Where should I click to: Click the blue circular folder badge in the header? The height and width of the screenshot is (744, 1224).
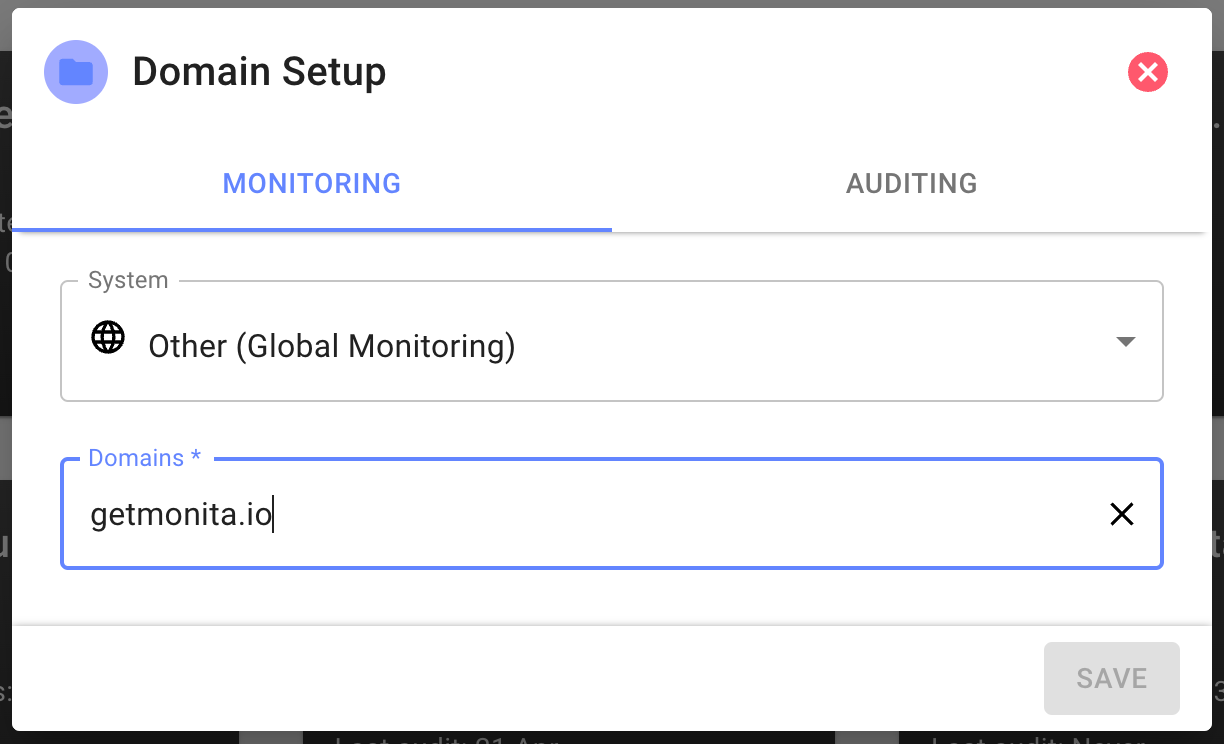click(x=75, y=71)
